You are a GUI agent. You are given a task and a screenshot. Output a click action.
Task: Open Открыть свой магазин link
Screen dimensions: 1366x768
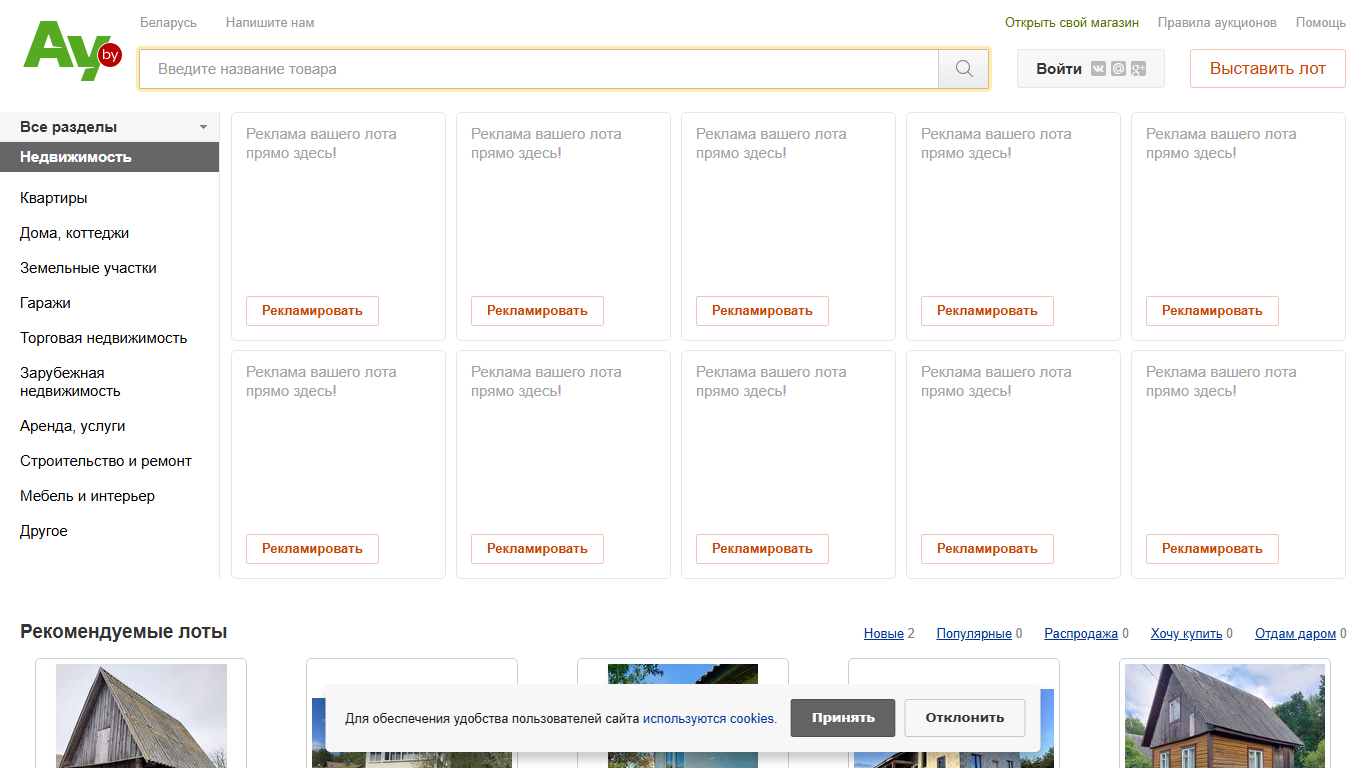click(1072, 22)
